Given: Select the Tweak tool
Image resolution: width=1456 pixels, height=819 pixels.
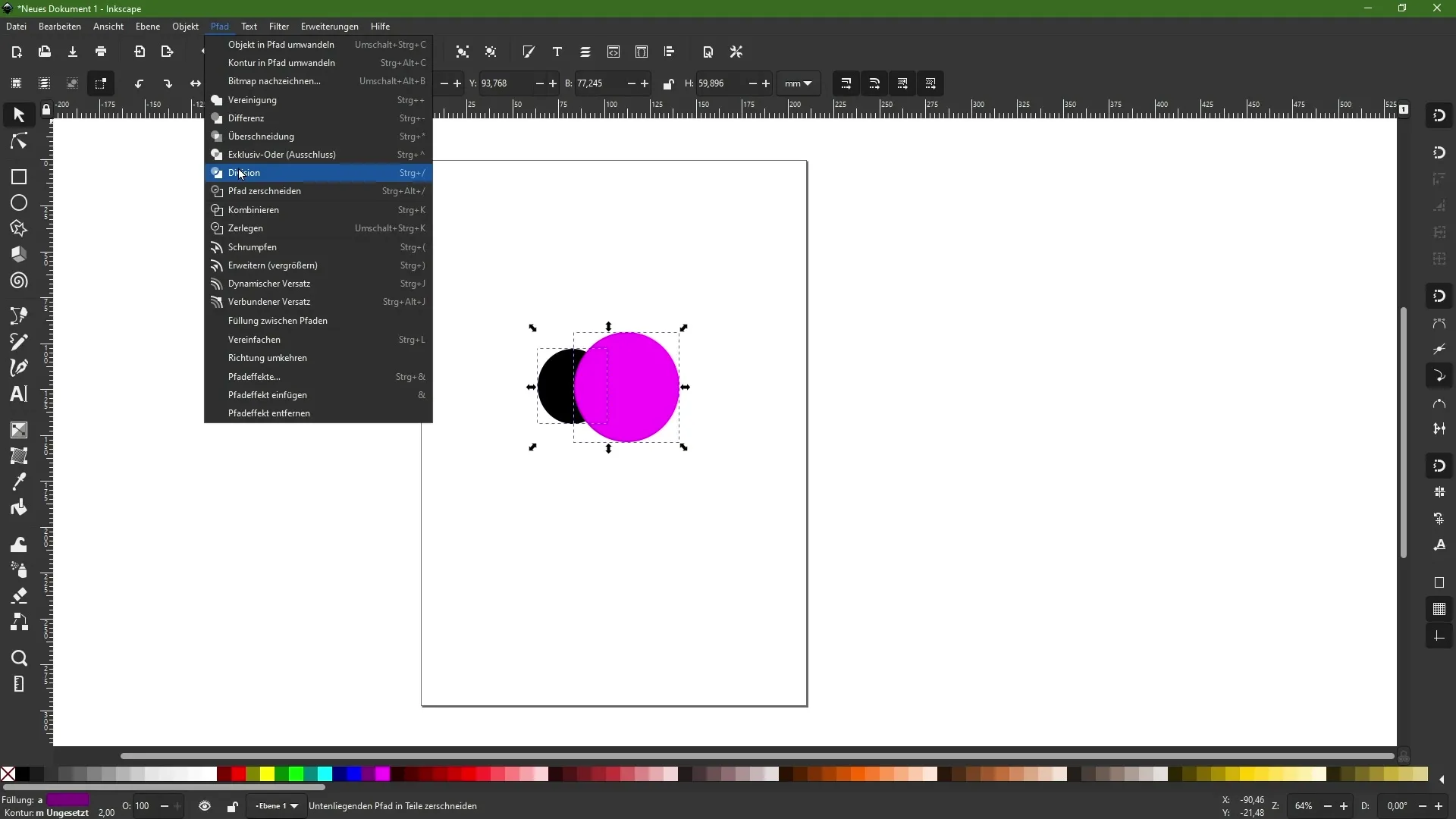Looking at the screenshot, I should point(19,544).
